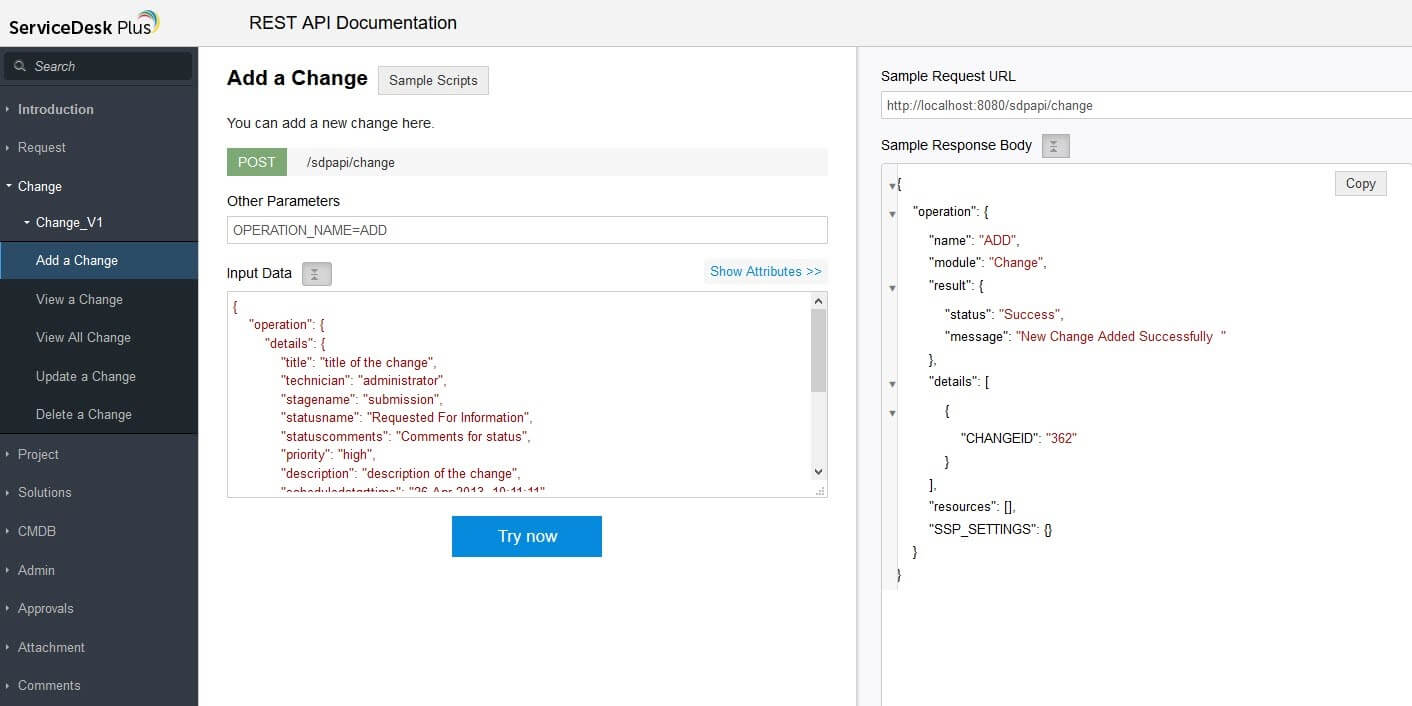Image resolution: width=1412 pixels, height=706 pixels.
Task: Collapse the object containing CHANGEID
Action: (893, 412)
